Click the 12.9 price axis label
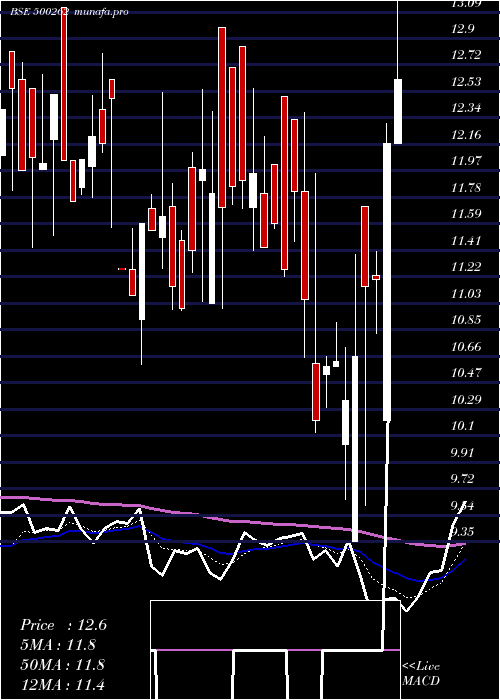 pyautogui.click(x=462, y=29)
